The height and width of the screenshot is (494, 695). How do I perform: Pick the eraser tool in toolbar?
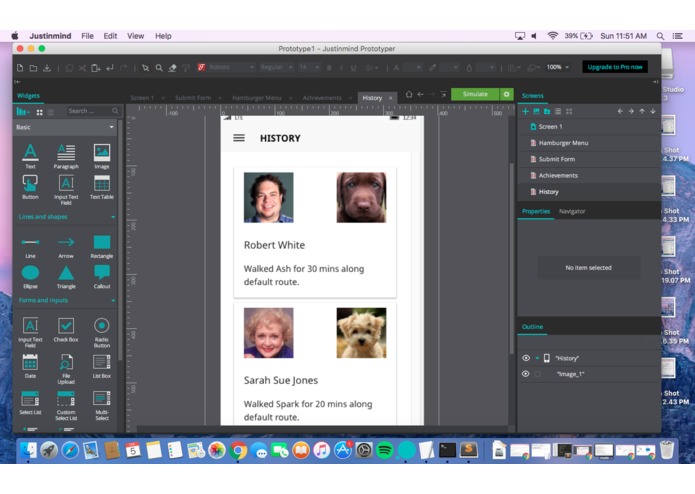(172, 68)
